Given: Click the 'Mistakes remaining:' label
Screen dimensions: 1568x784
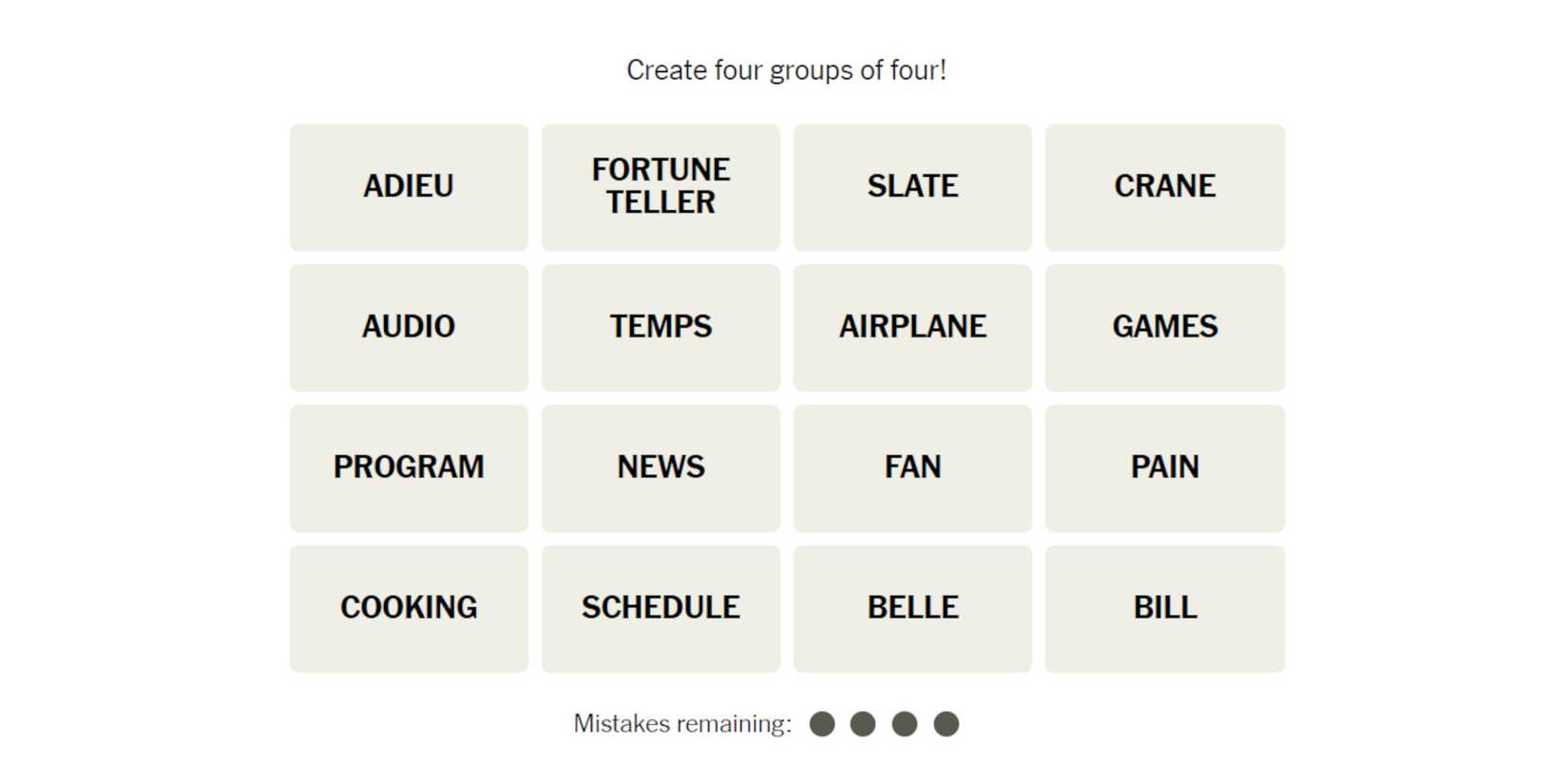Looking at the screenshot, I should coord(682,724).
